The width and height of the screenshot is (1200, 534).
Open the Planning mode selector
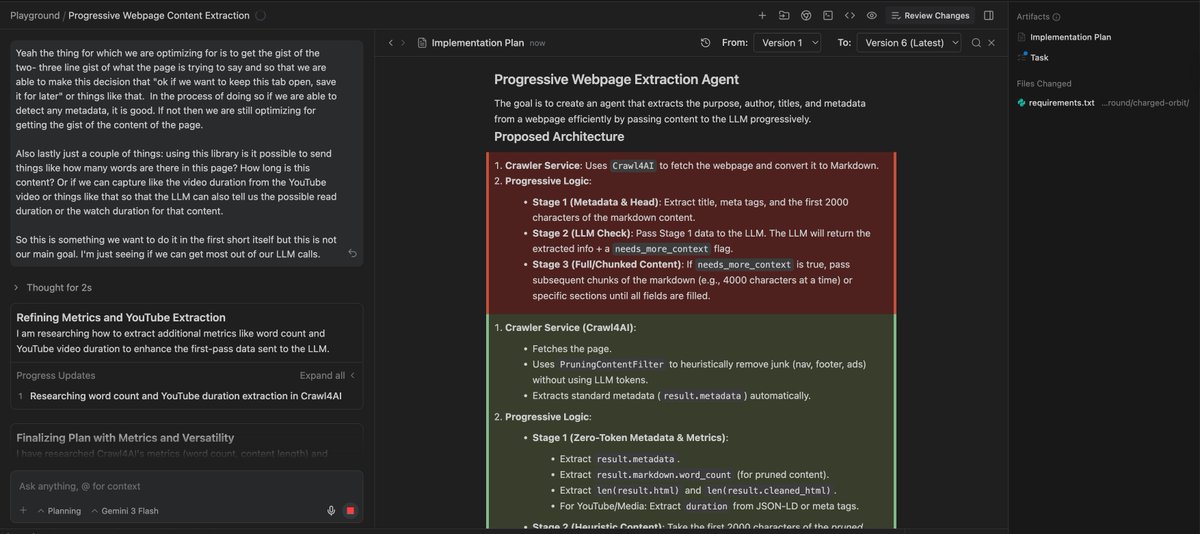click(58, 510)
